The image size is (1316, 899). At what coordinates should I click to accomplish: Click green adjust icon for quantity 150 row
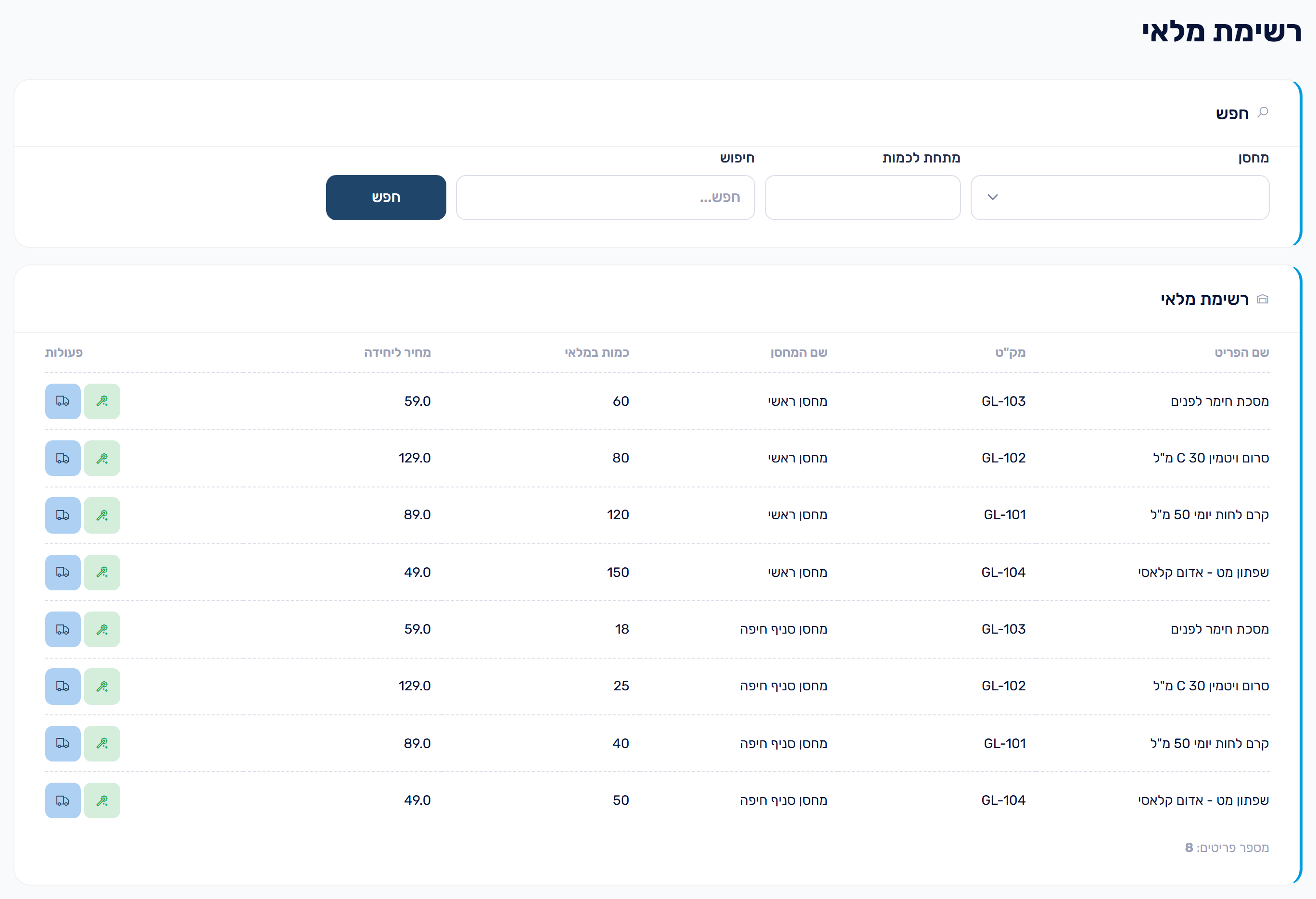click(102, 573)
